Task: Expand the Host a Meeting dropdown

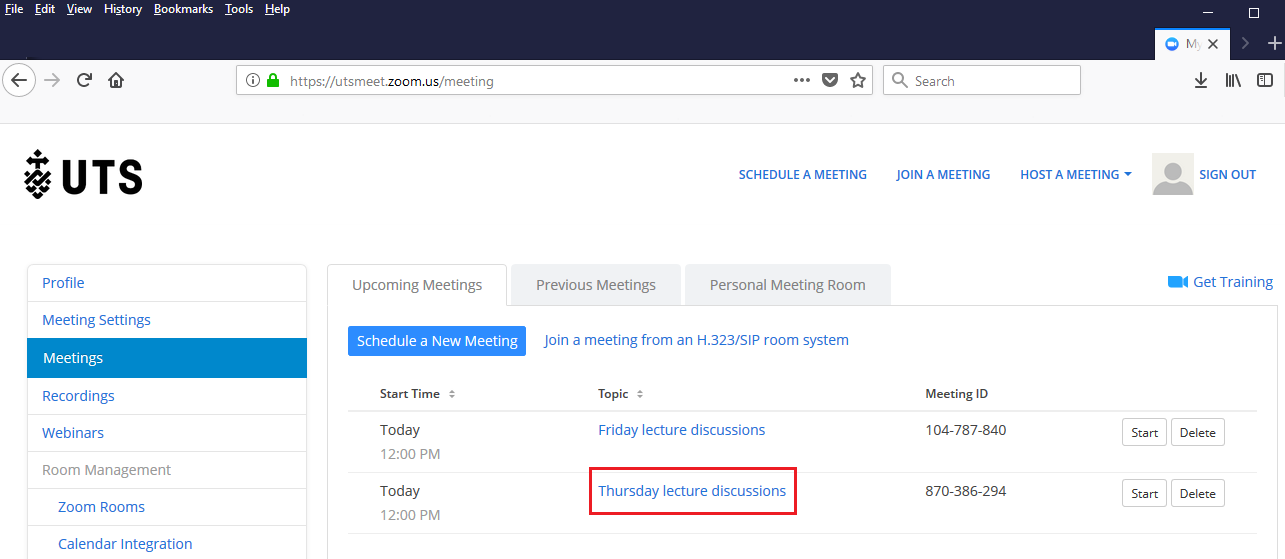Action: pos(1075,174)
